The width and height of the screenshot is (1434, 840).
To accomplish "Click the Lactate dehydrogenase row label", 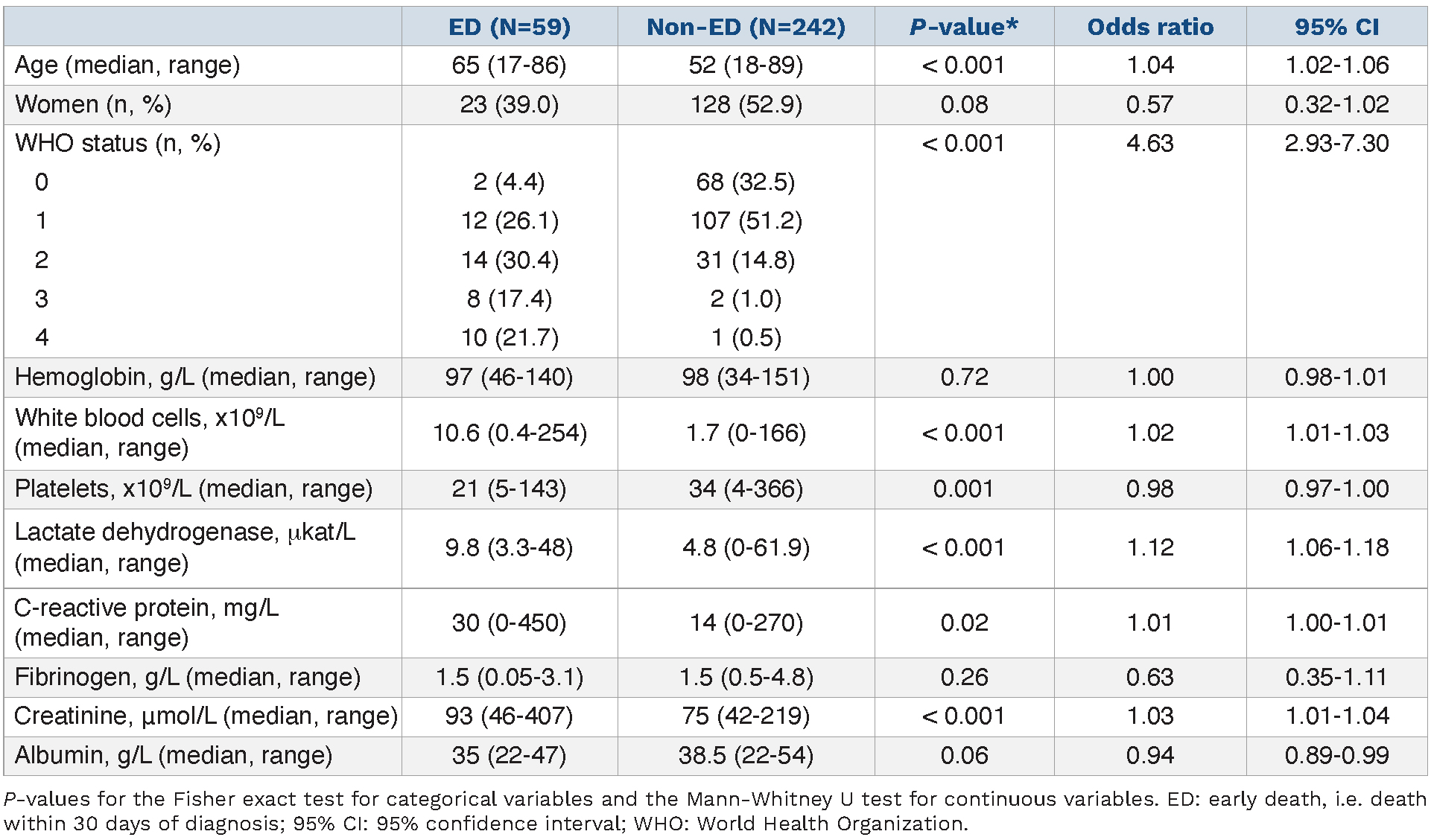I will [185, 547].
